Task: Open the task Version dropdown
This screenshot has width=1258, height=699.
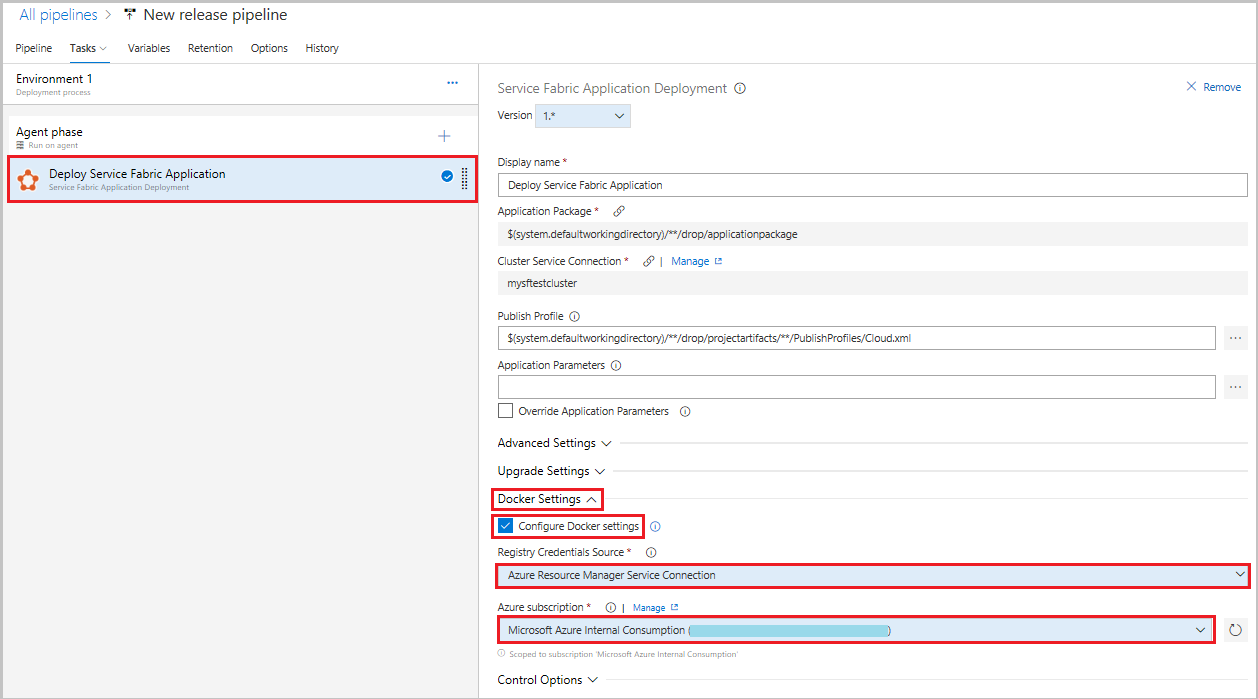Action: click(x=583, y=116)
